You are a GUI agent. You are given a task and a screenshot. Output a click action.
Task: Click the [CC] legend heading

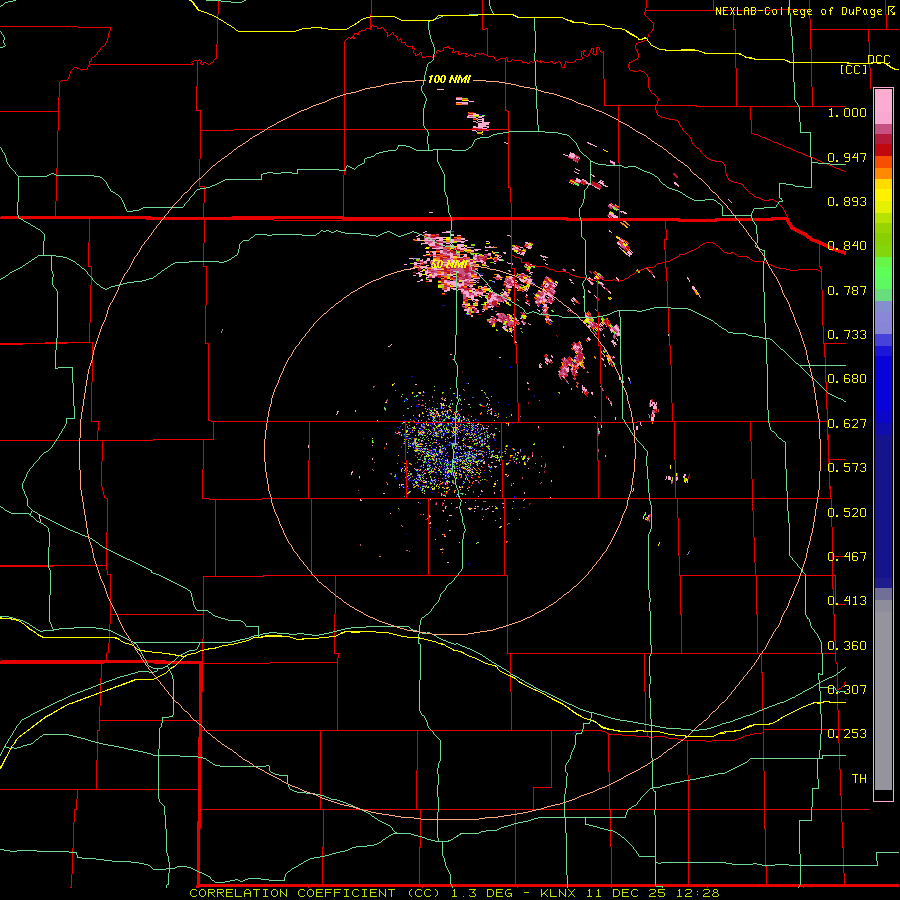point(854,69)
